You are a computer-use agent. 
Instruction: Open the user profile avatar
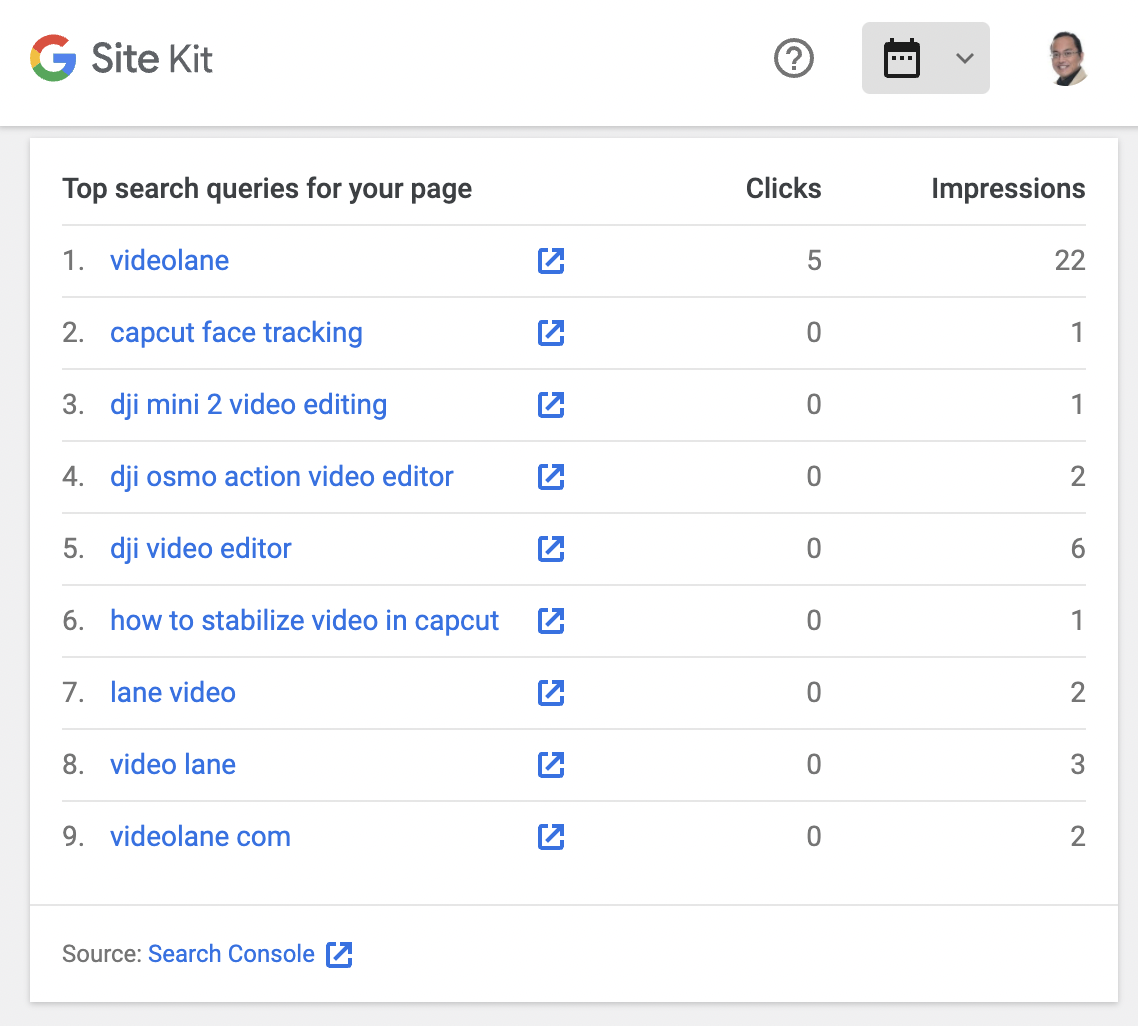pyautogui.click(x=1067, y=58)
